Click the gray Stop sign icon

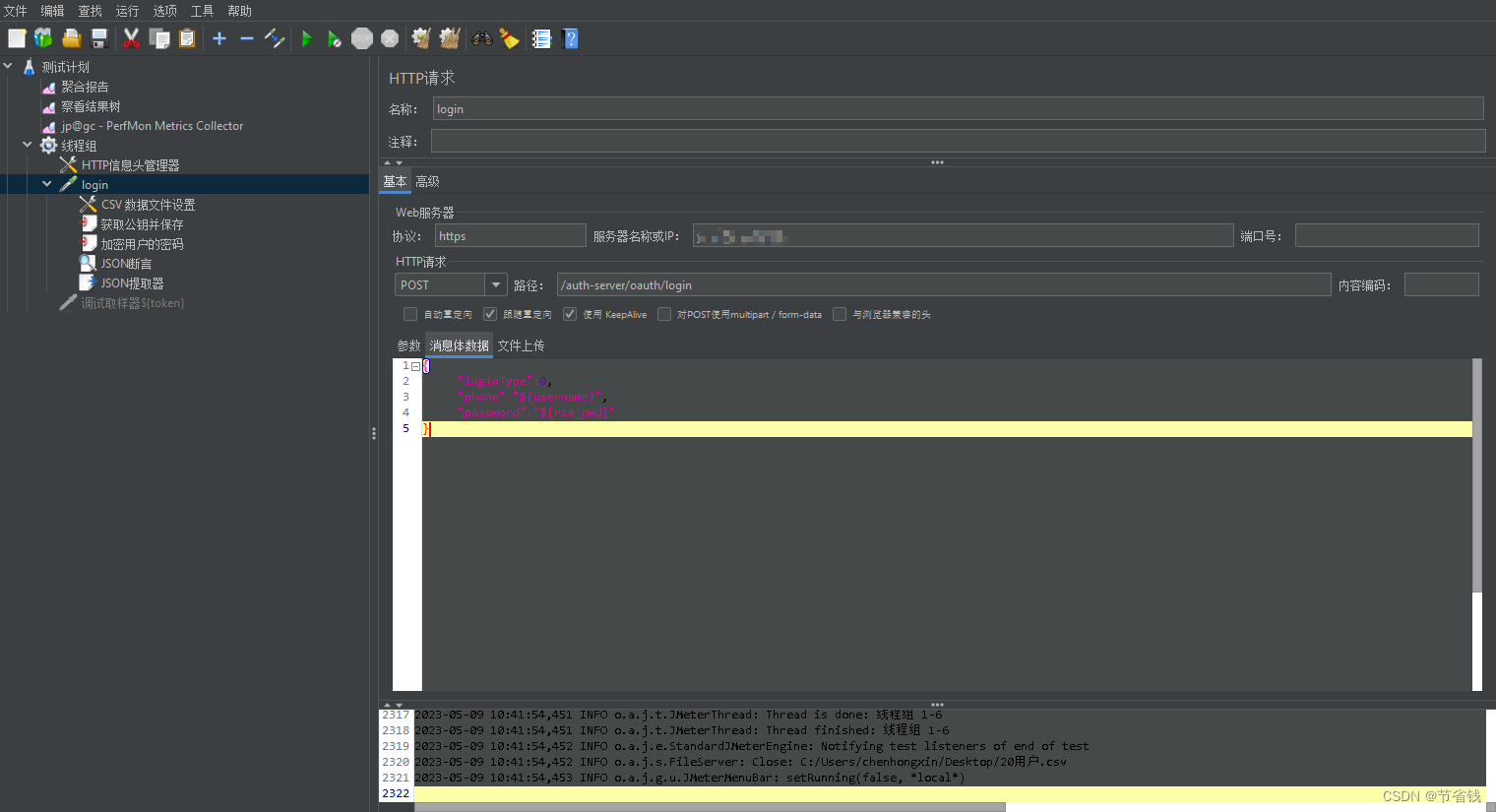(362, 38)
